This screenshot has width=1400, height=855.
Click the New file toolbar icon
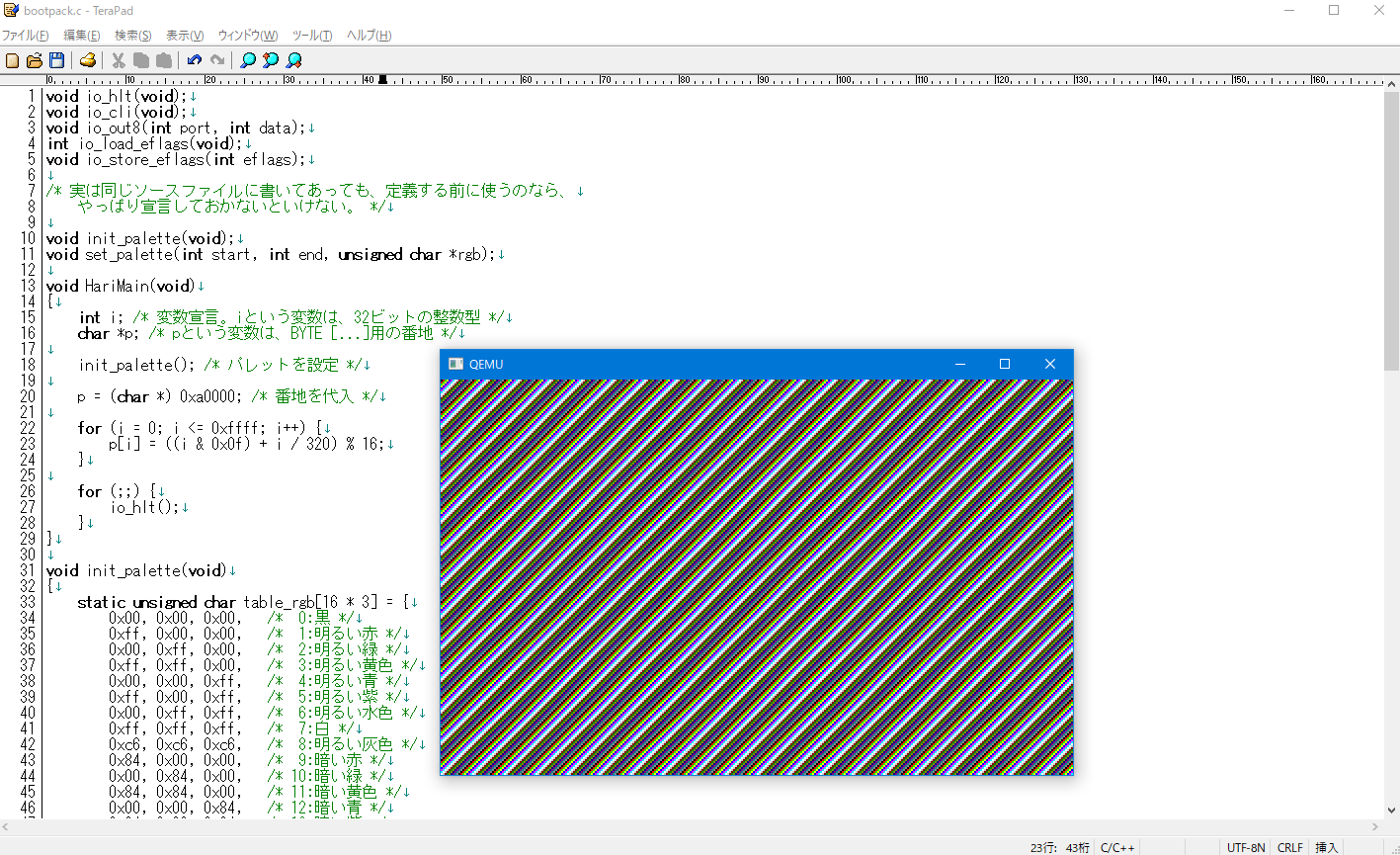pyautogui.click(x=13, y=60)
